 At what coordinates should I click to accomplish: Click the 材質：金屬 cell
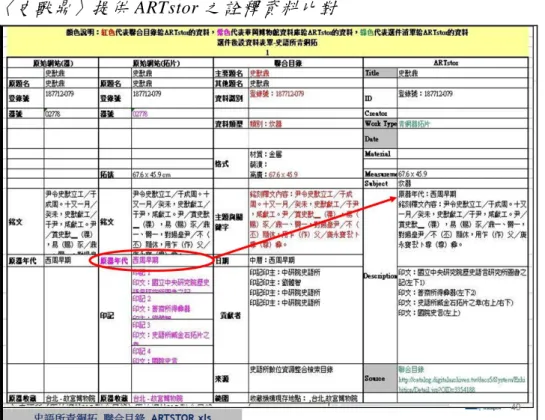click(266, 154)
